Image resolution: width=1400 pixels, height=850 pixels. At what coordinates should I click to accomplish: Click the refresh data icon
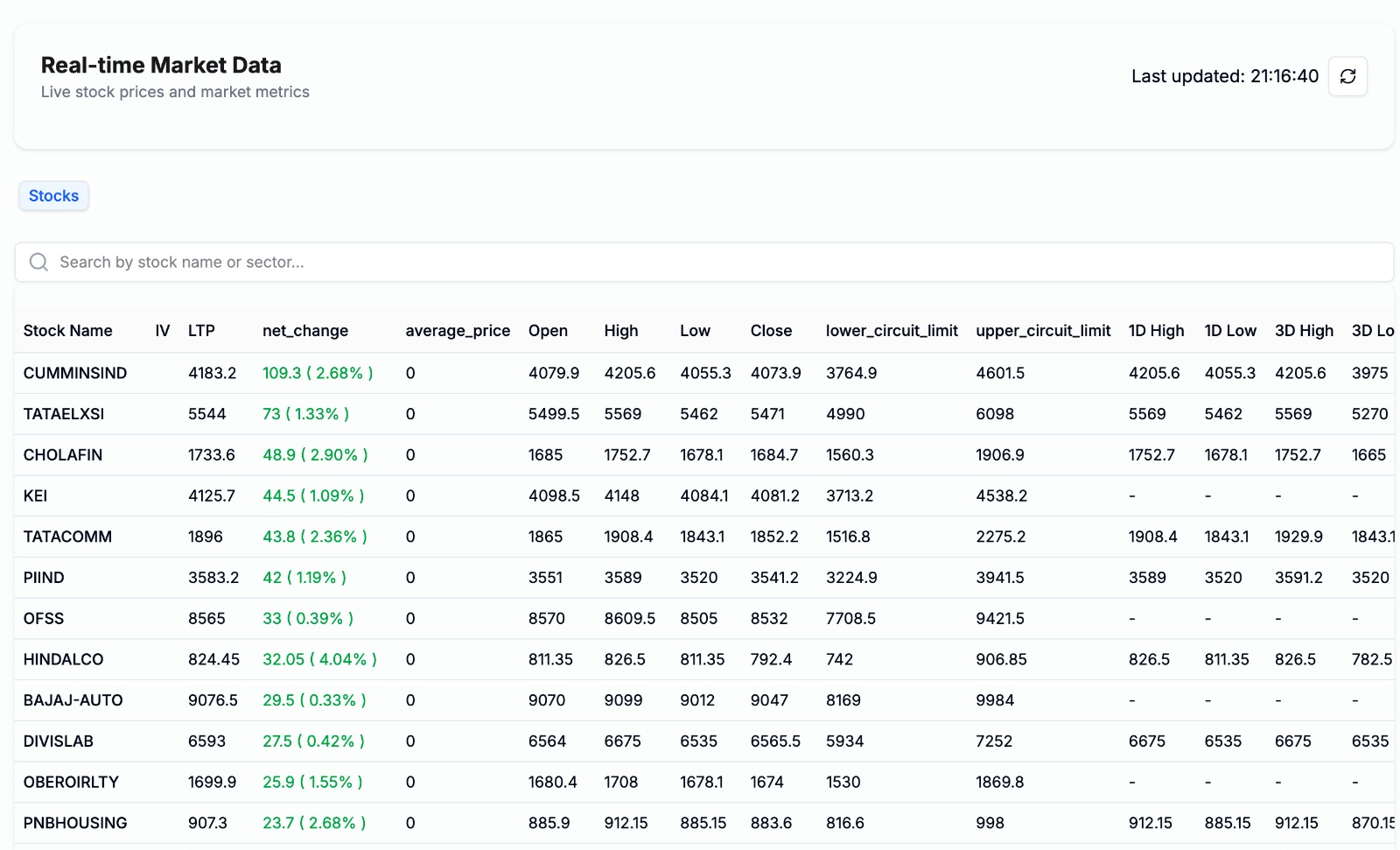click(1347, 76)
